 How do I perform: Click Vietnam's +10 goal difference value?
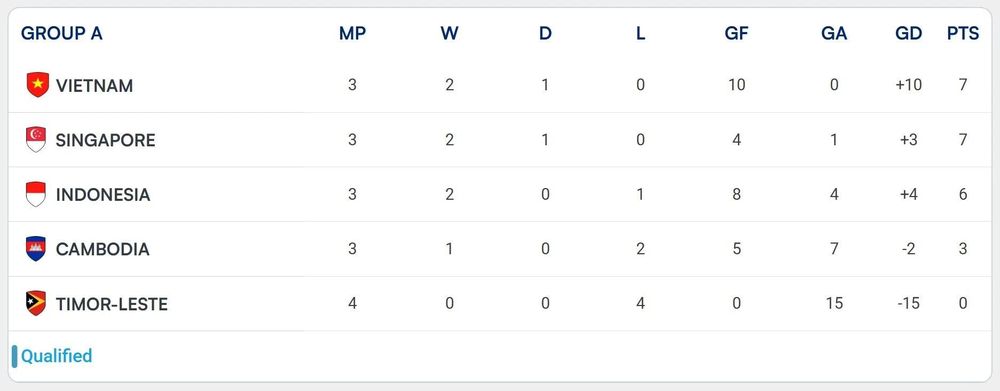point(908,85)
